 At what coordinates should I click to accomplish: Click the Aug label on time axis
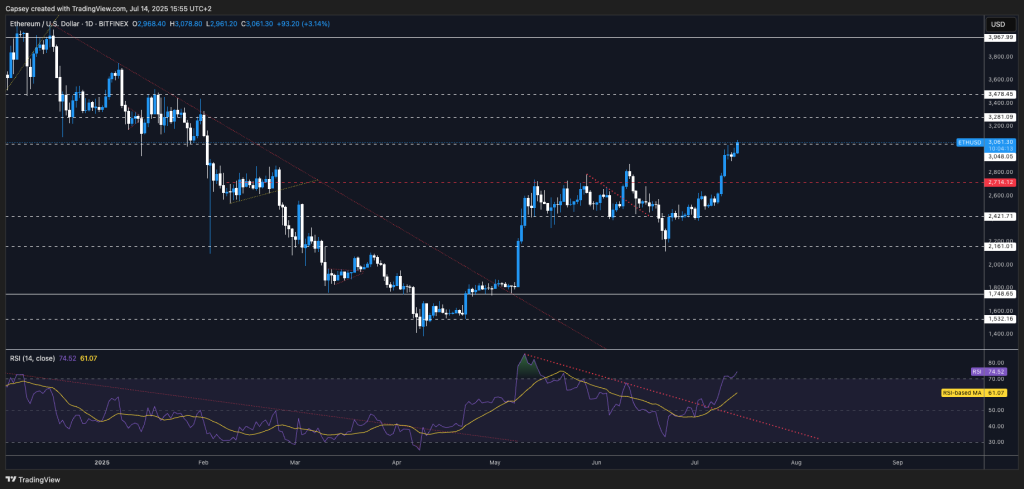click(796, 462)
